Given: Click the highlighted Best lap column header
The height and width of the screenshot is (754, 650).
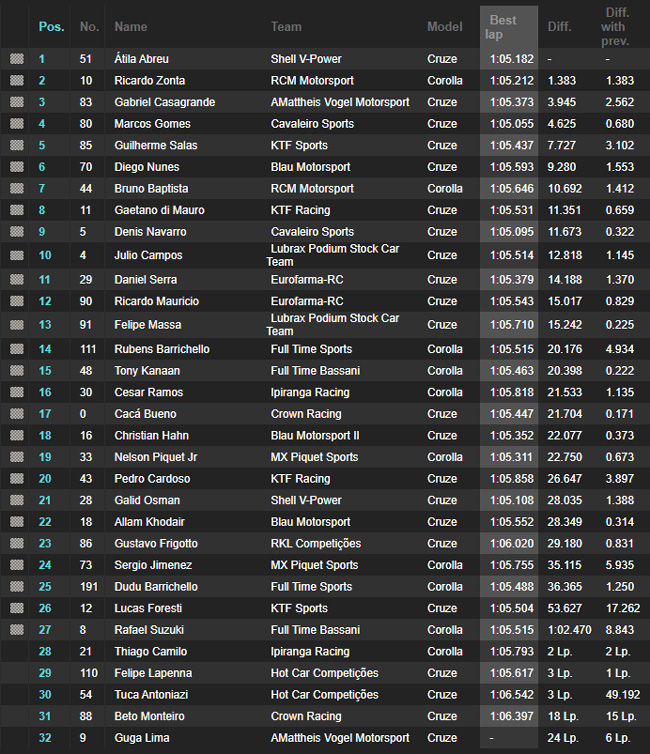Looking at the screenshot, I should coord(509,27).
